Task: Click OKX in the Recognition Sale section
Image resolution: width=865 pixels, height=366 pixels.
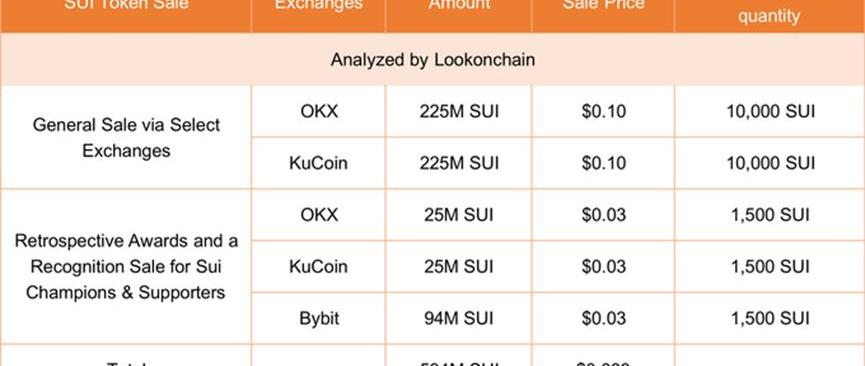Action: click(x=319, y=215)
